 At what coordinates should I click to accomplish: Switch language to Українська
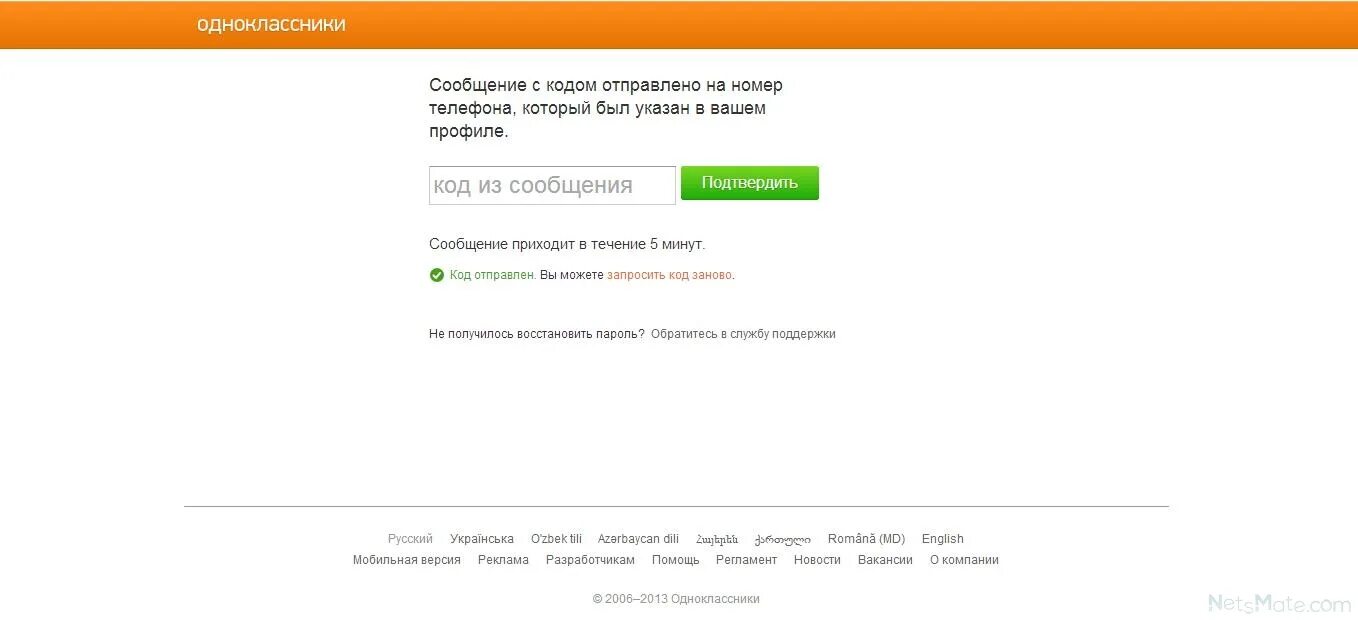[x=482, y=538]
